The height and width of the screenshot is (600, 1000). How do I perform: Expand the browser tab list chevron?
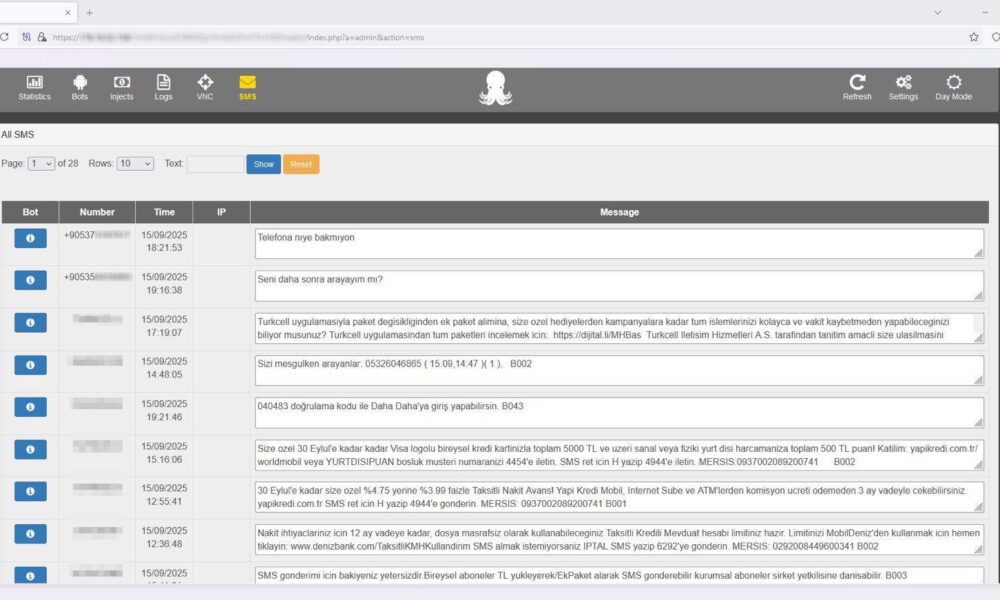tap(937, 13)
